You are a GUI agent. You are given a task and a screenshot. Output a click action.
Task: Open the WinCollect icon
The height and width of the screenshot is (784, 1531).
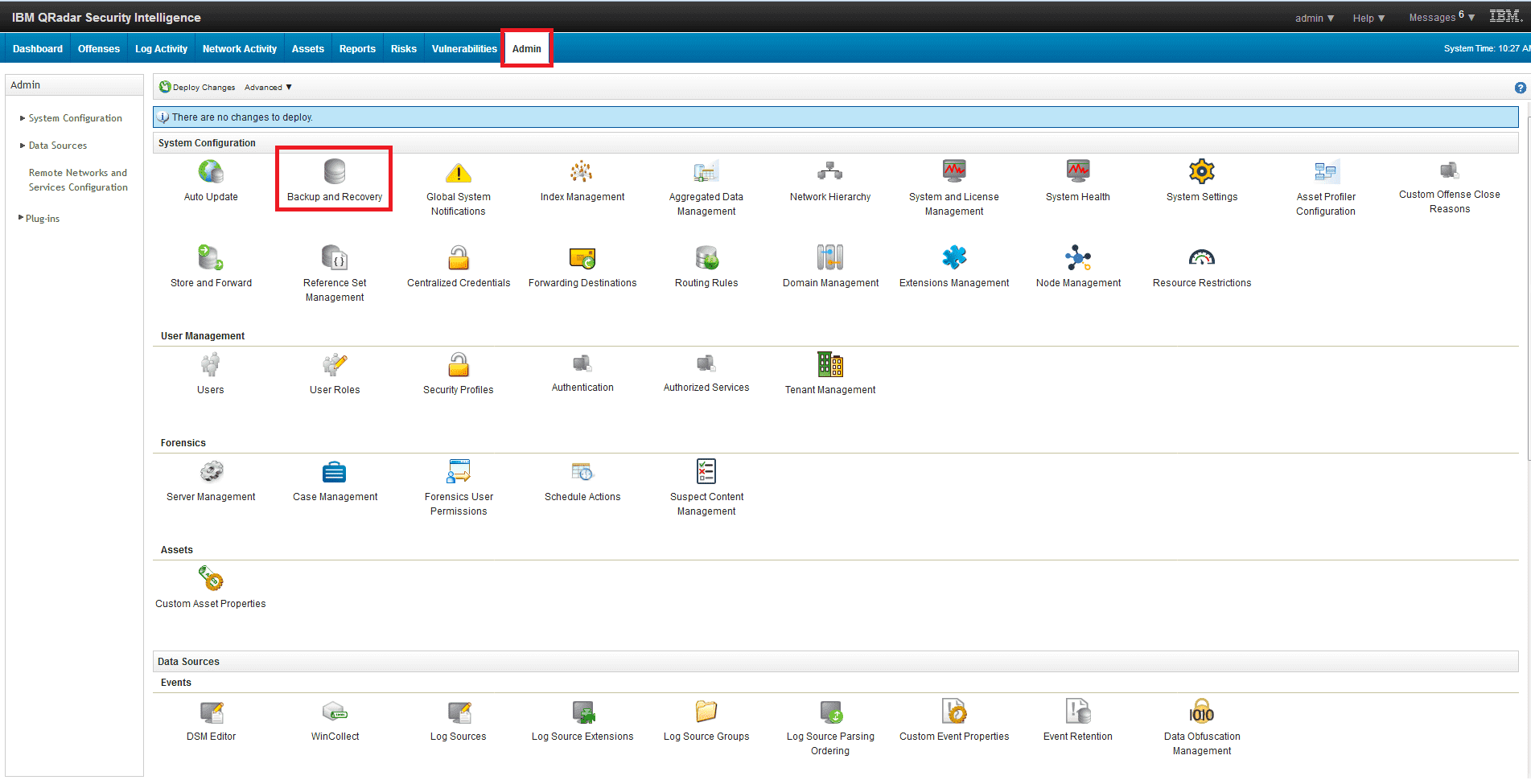click(335, 712)
